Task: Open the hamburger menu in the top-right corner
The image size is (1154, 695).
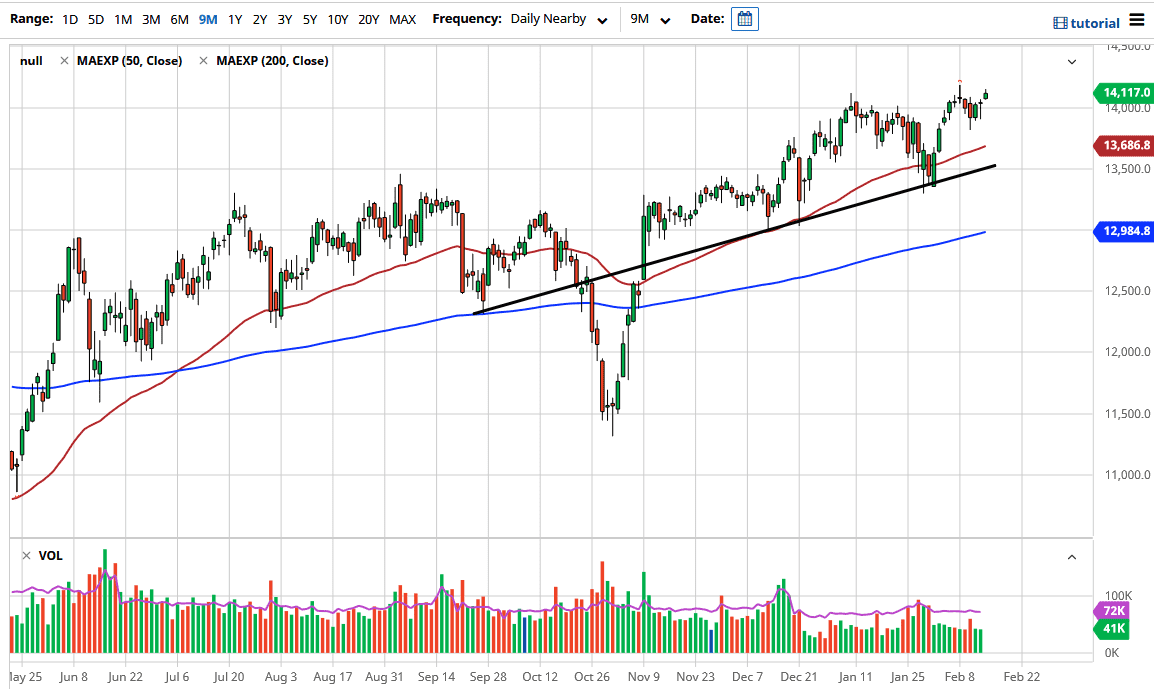Action: 1137,21
